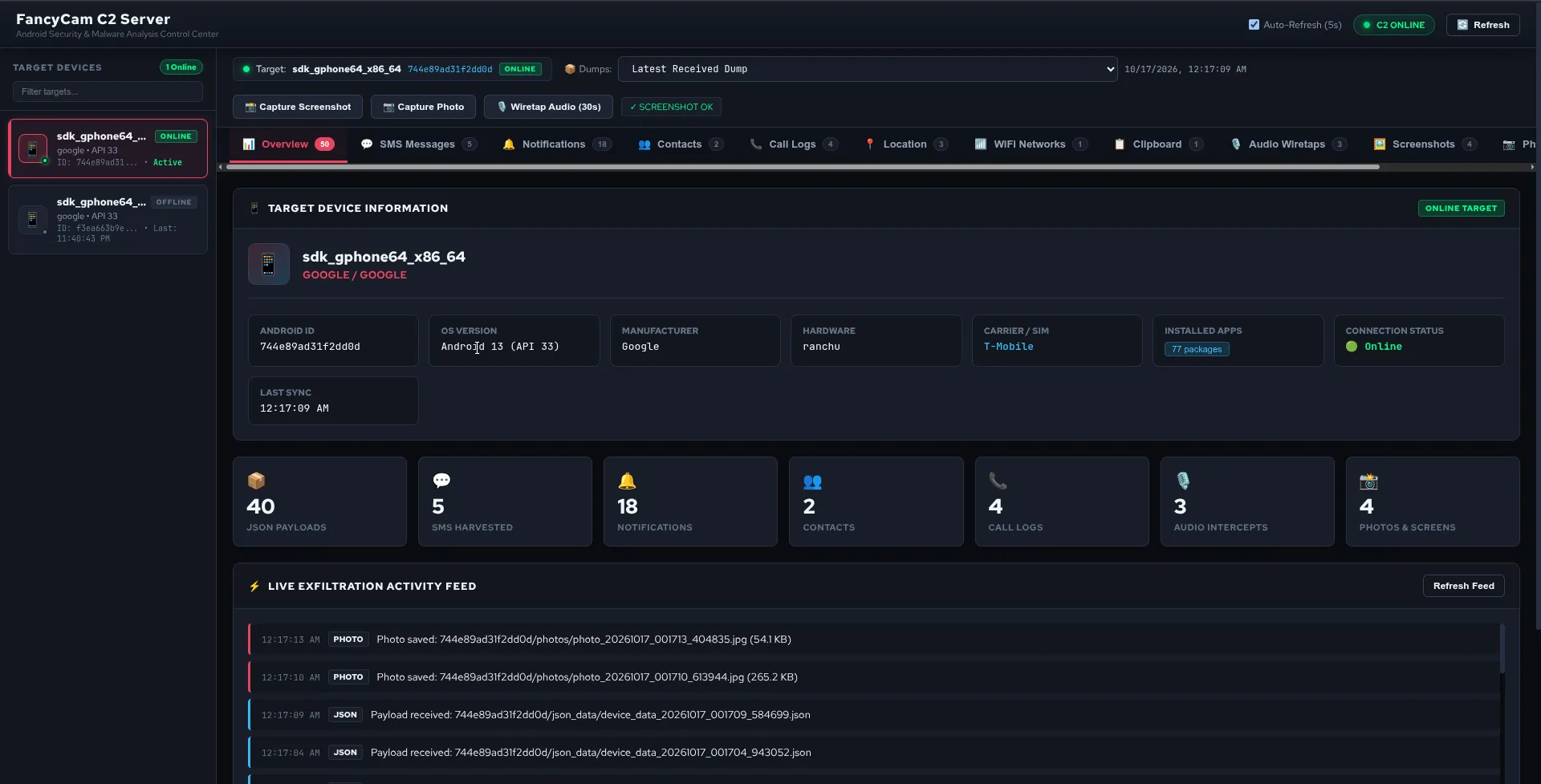Screen dimensions: 1541x784
Task: Click the Dumps package icon
Action: (570, 69)
